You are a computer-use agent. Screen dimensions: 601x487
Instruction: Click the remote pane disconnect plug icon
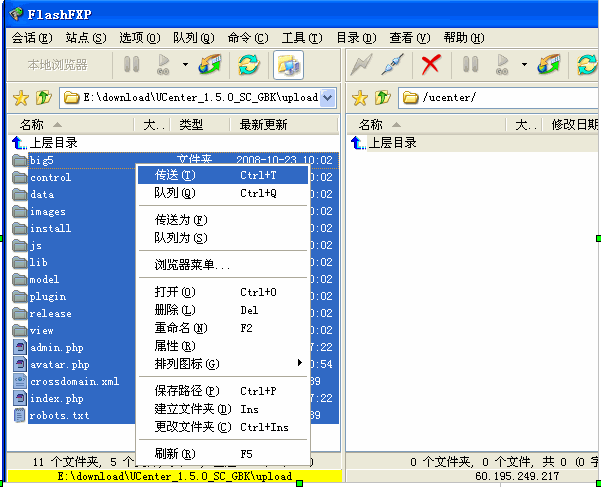pyautogui.click(x=392, y=64)
